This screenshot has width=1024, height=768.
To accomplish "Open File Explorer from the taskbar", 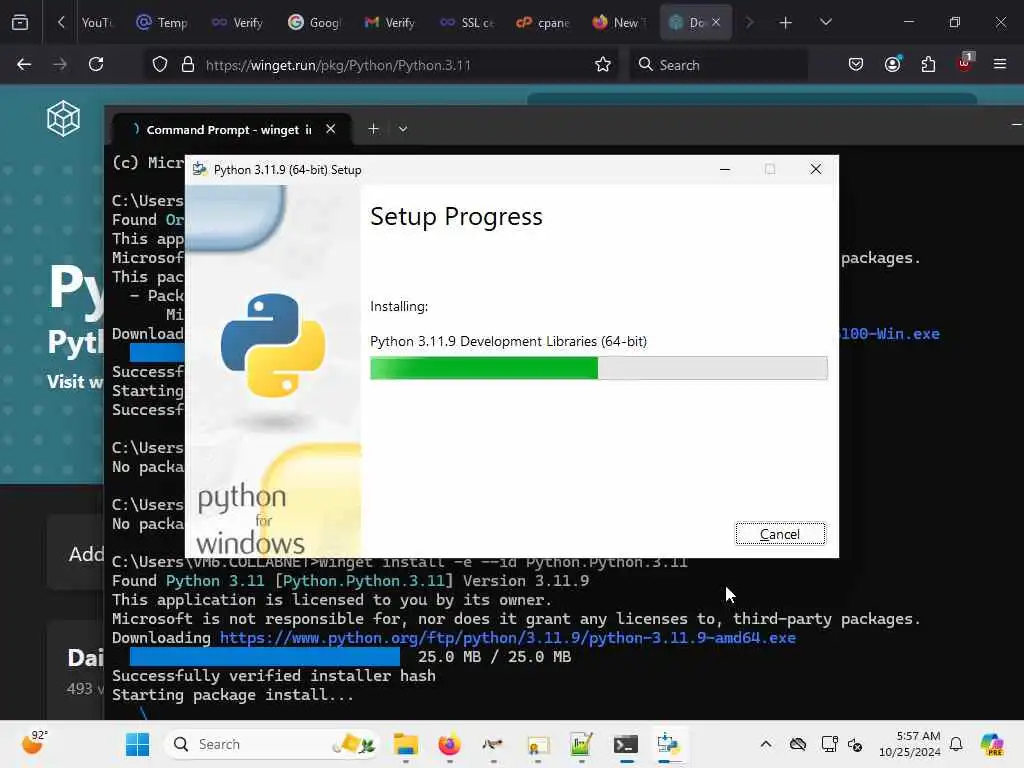I will [406, 744].
